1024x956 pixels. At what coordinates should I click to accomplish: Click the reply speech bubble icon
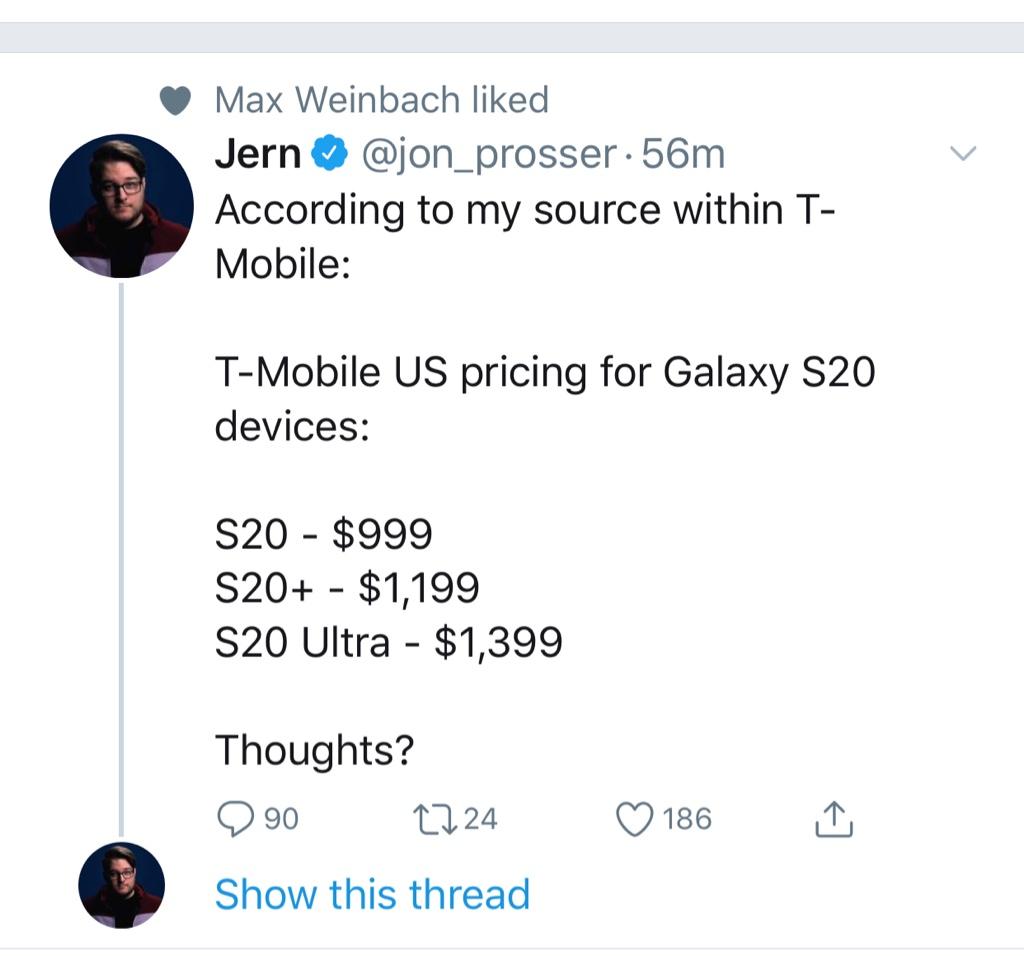tap(234, 819)
